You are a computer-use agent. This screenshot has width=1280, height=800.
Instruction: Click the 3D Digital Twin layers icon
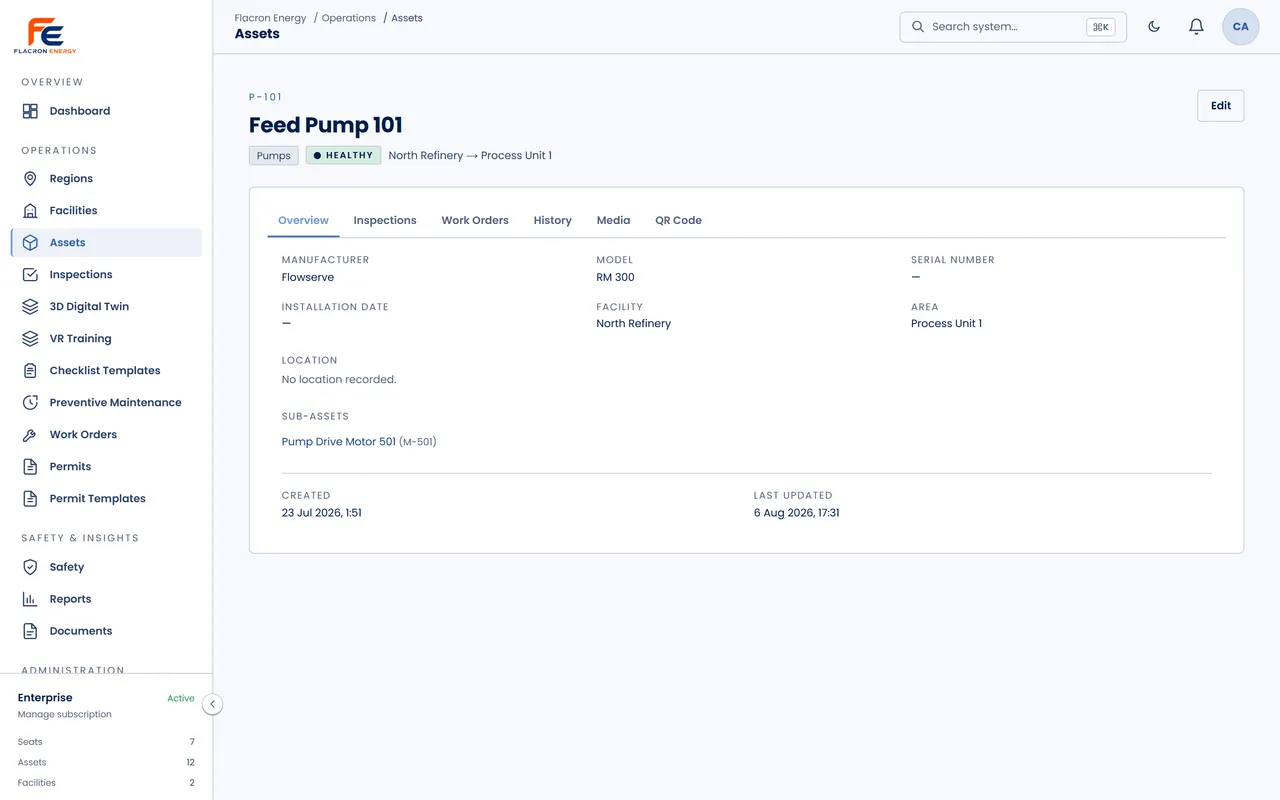point(30,307)
